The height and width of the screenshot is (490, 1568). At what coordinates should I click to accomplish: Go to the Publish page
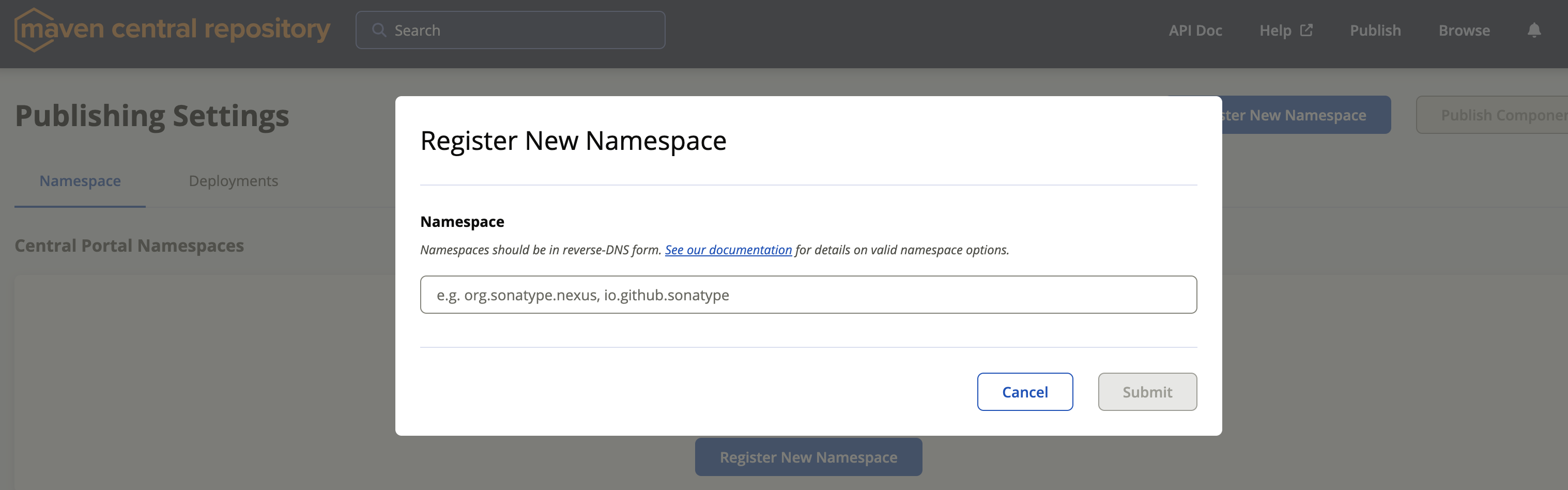pos(1375,30)
